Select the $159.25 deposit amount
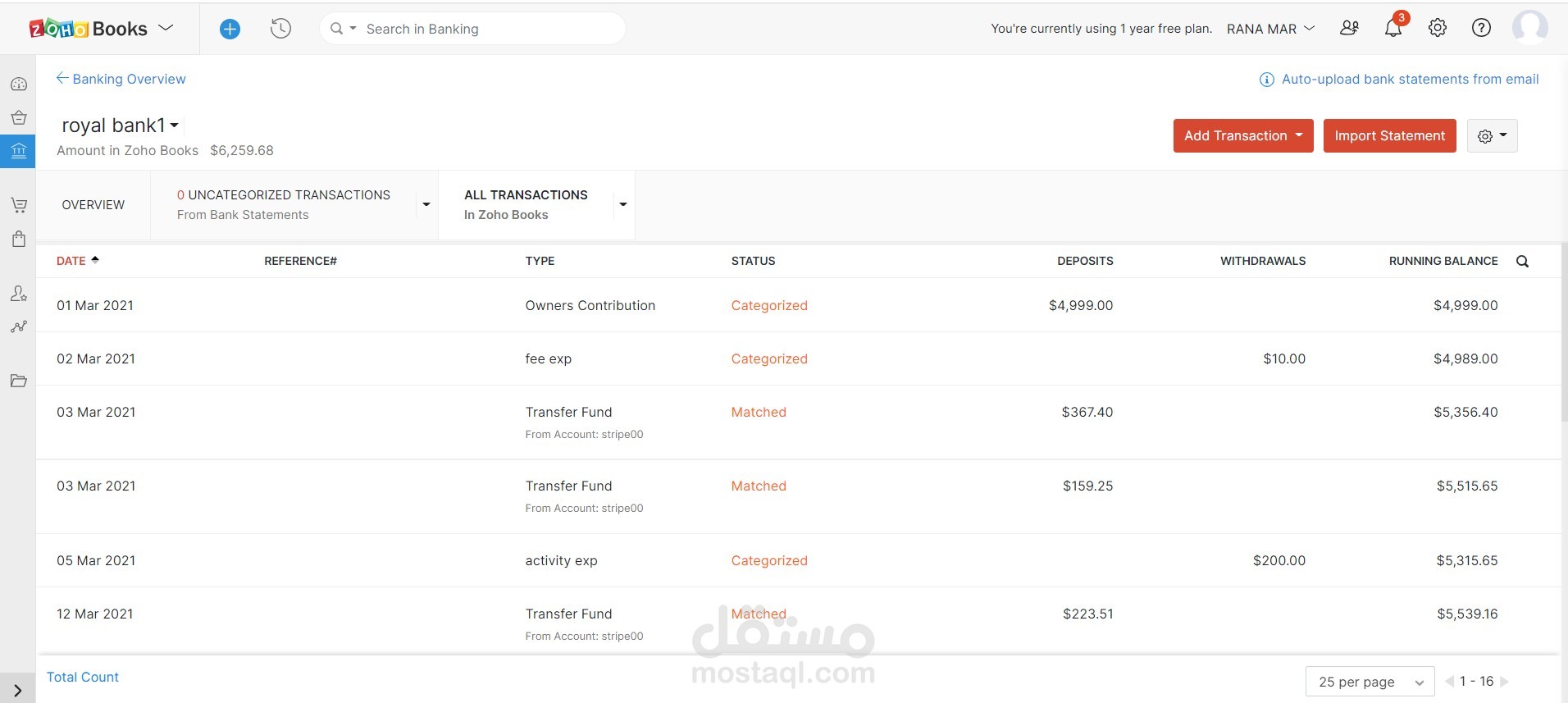This screenshot has width=1568, height=703. pos(1087,486)
